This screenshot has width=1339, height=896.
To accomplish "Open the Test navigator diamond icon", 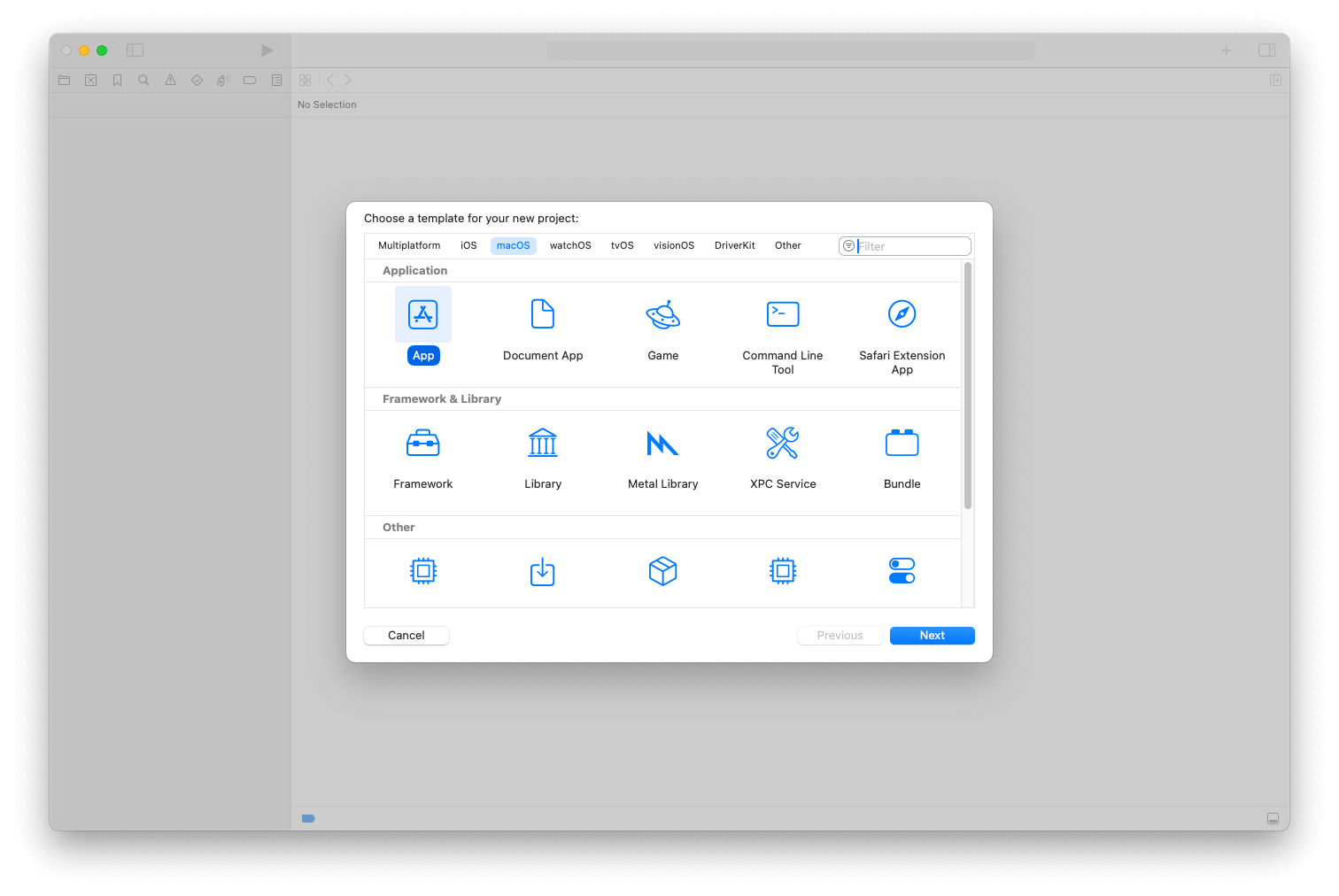I will pyautogui.click(x=197, y=80).
